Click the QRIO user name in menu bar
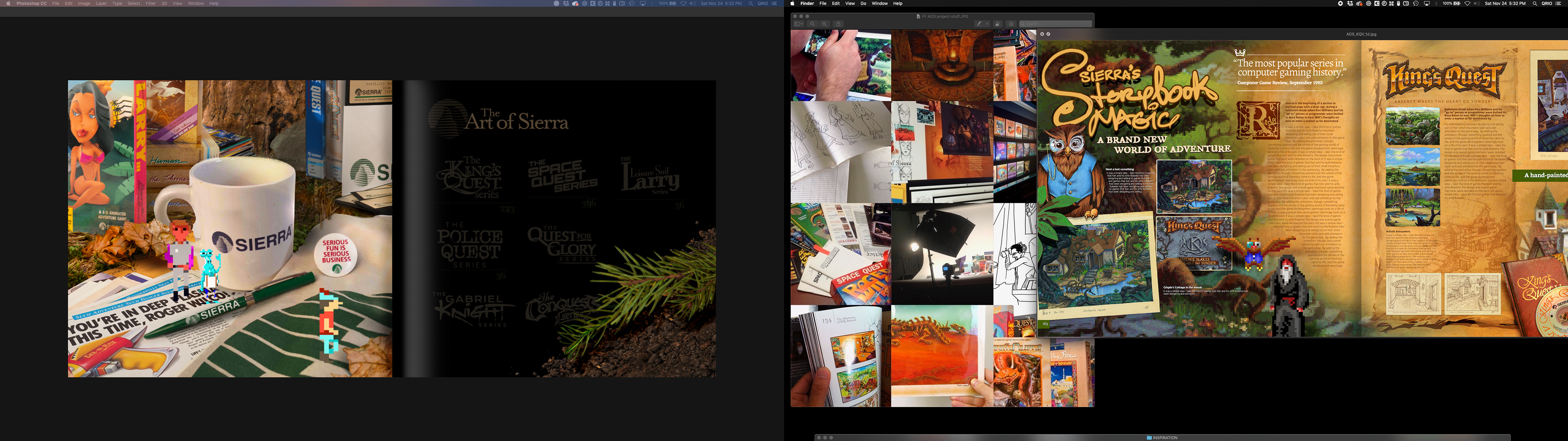Viewport: 1568px width, 441px height. [1547, 4]
